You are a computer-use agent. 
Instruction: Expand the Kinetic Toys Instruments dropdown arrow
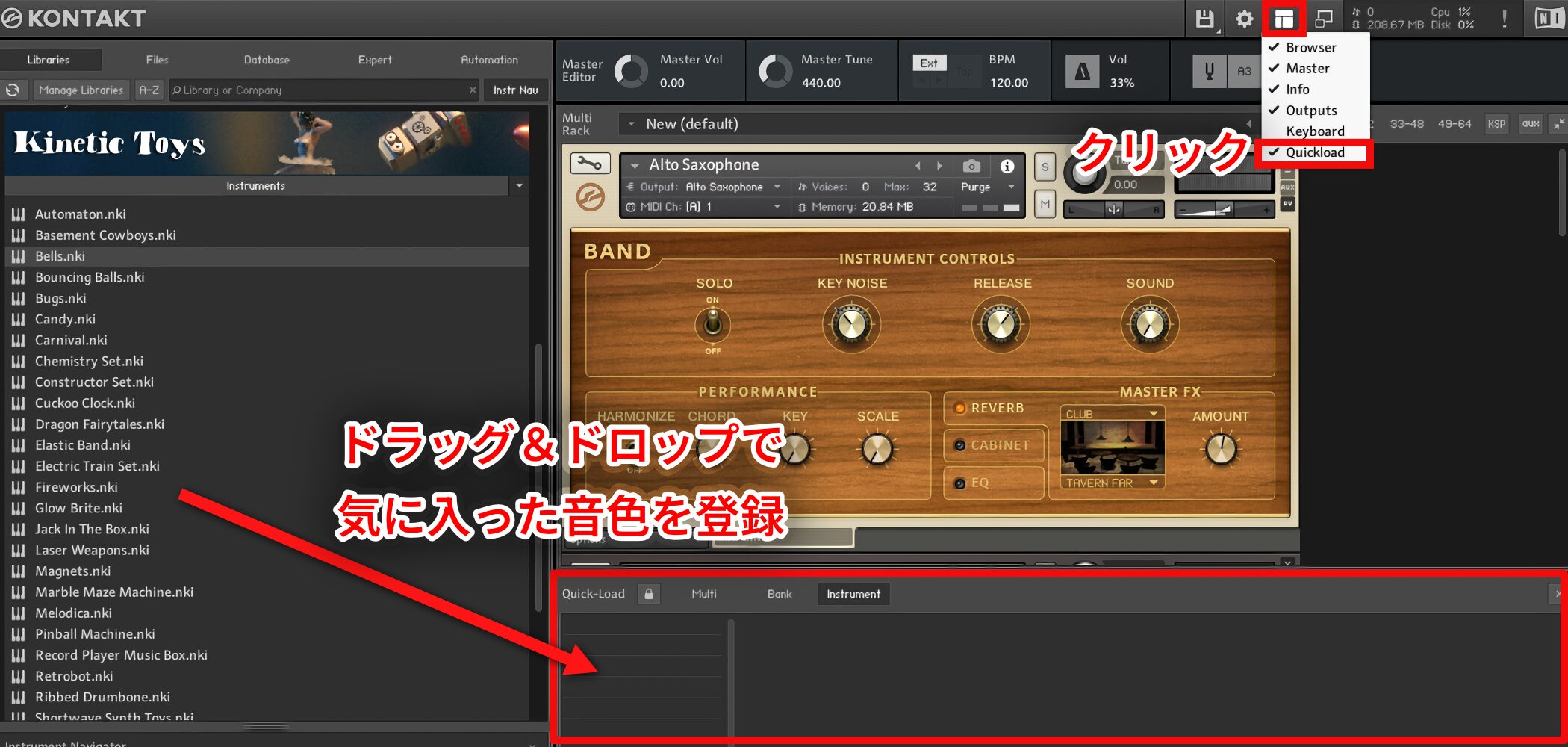519,185
